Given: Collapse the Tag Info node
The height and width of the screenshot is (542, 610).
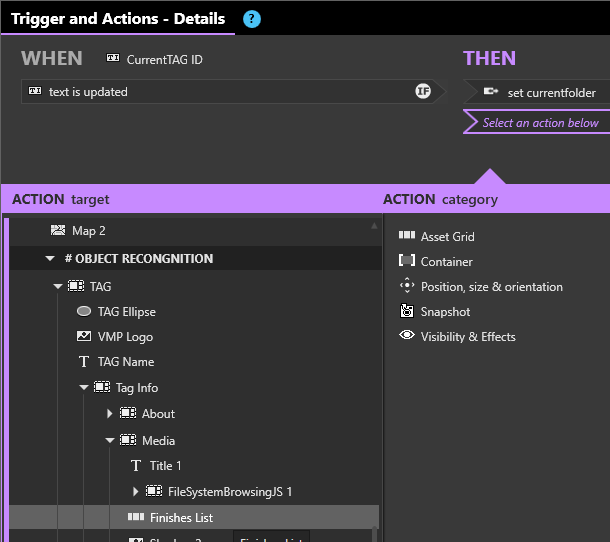Looking at the screenshot, I should tap(84, 388).
